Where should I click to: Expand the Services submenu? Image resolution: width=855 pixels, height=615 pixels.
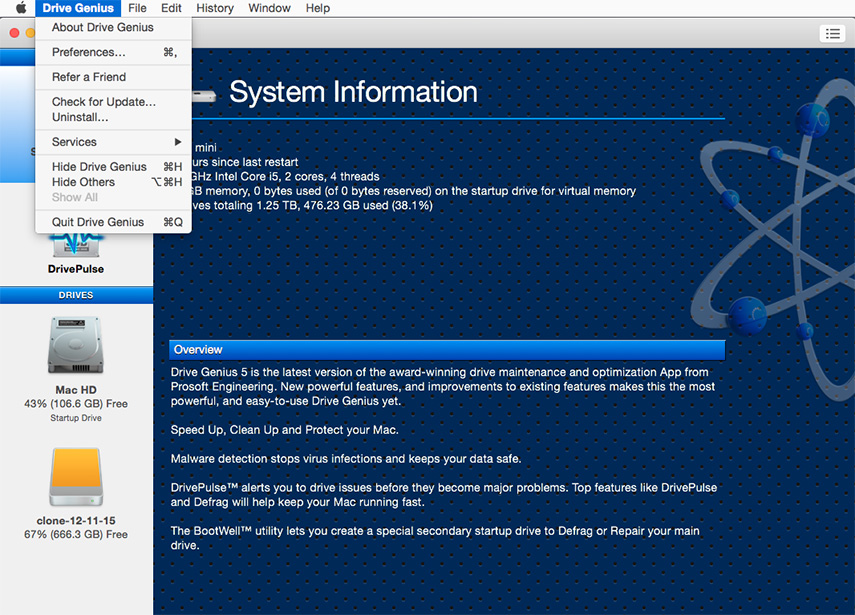[113, 142]
